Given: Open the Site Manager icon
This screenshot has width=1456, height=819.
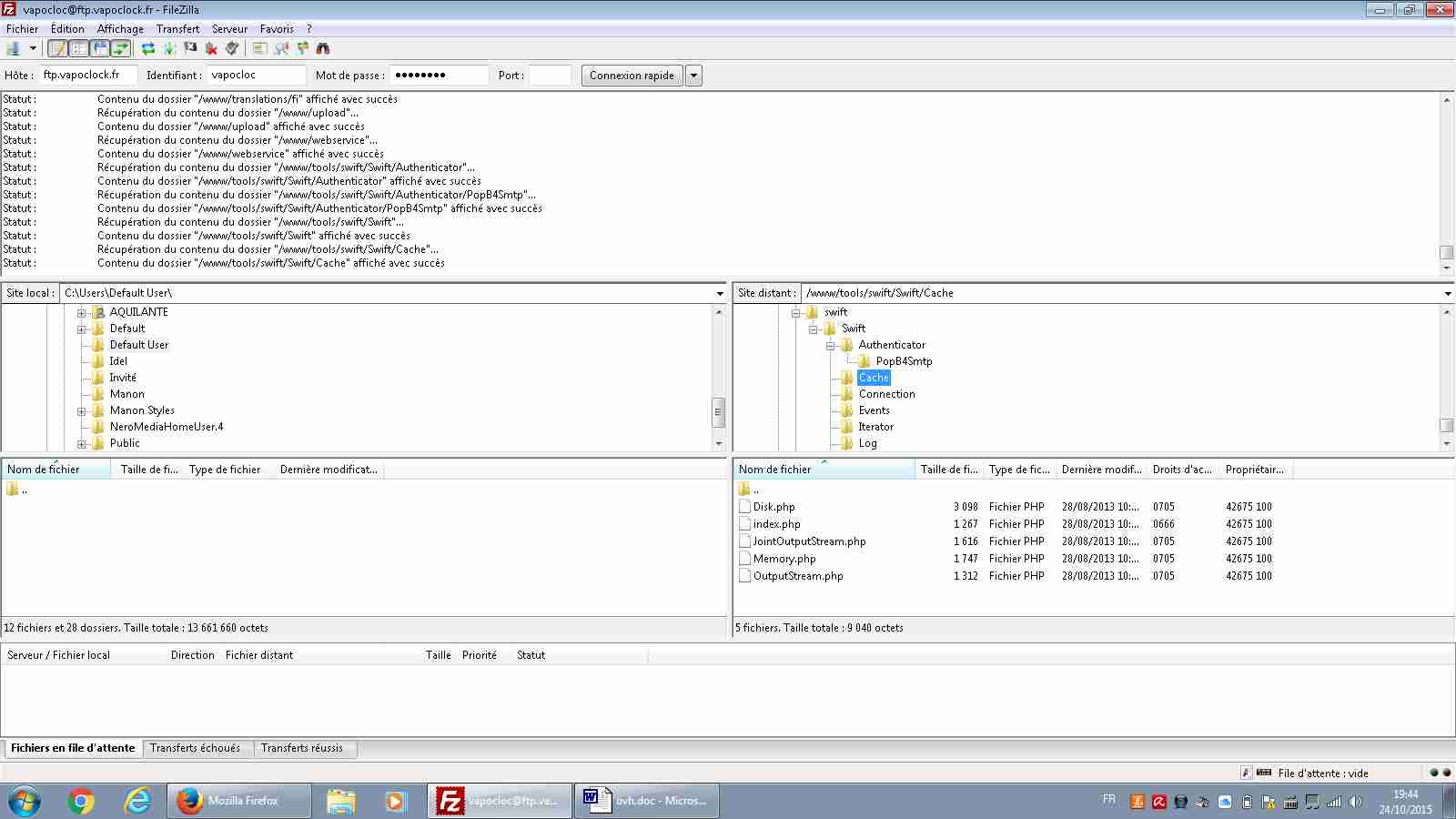Looking at the screenshot, I should coord(13,48).
